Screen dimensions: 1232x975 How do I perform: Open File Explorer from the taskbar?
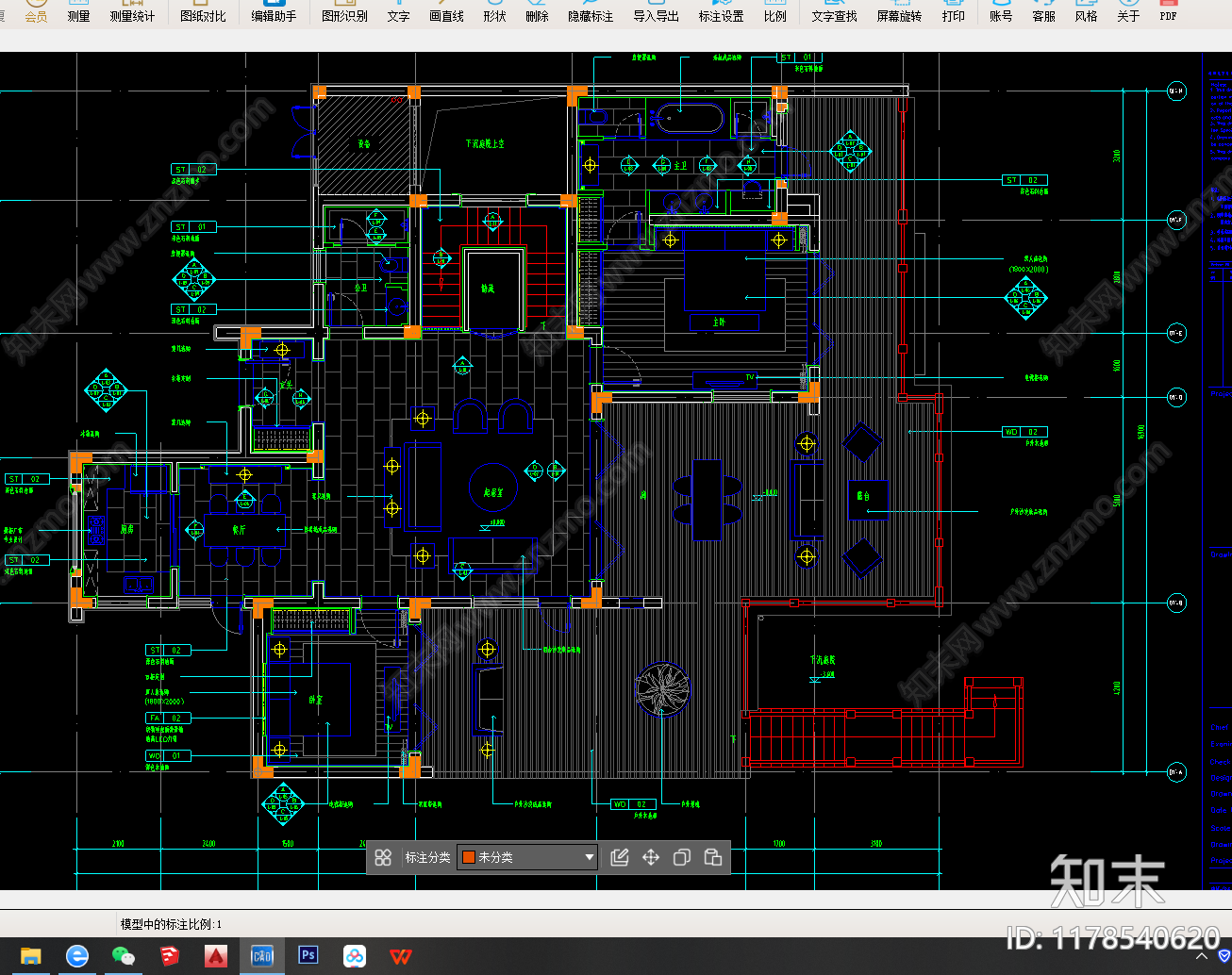coord(31,956)
